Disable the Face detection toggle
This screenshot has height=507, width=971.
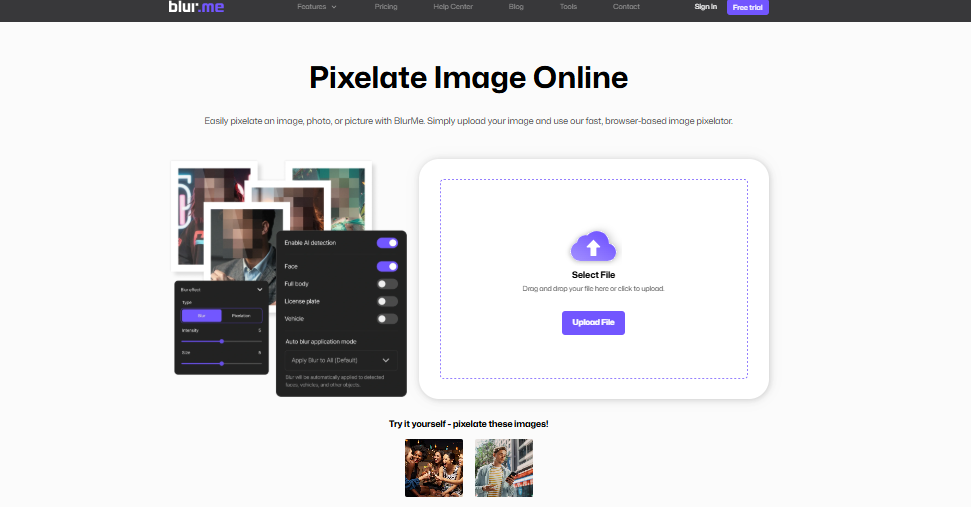(387, 267)
